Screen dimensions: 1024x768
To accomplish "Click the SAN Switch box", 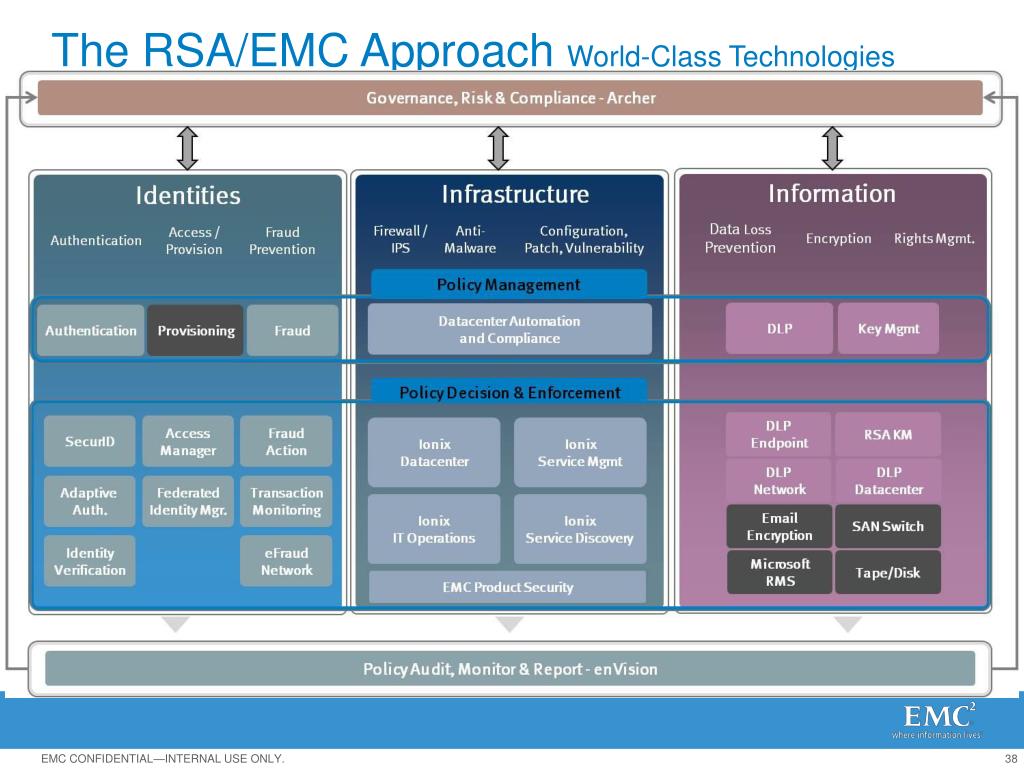I will tap(888, 526).
